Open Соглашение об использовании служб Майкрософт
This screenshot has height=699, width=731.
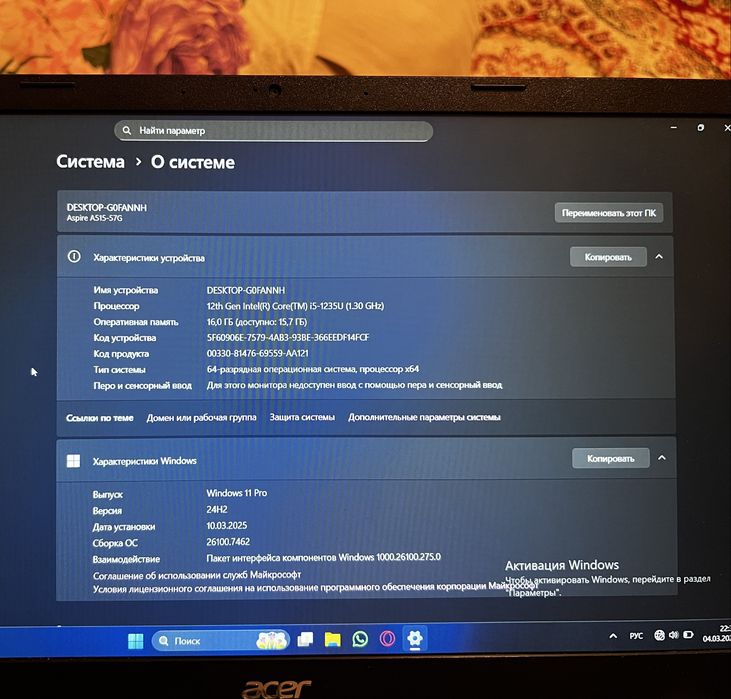(197, 575)
